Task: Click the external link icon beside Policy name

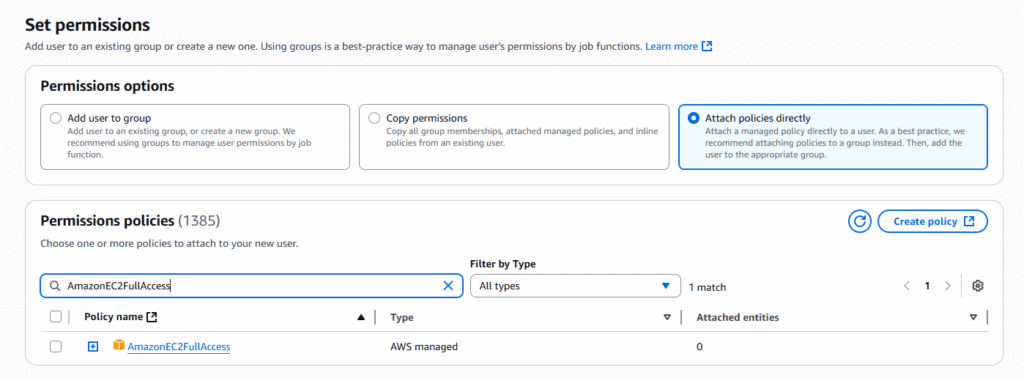Action: coord(152,317)
